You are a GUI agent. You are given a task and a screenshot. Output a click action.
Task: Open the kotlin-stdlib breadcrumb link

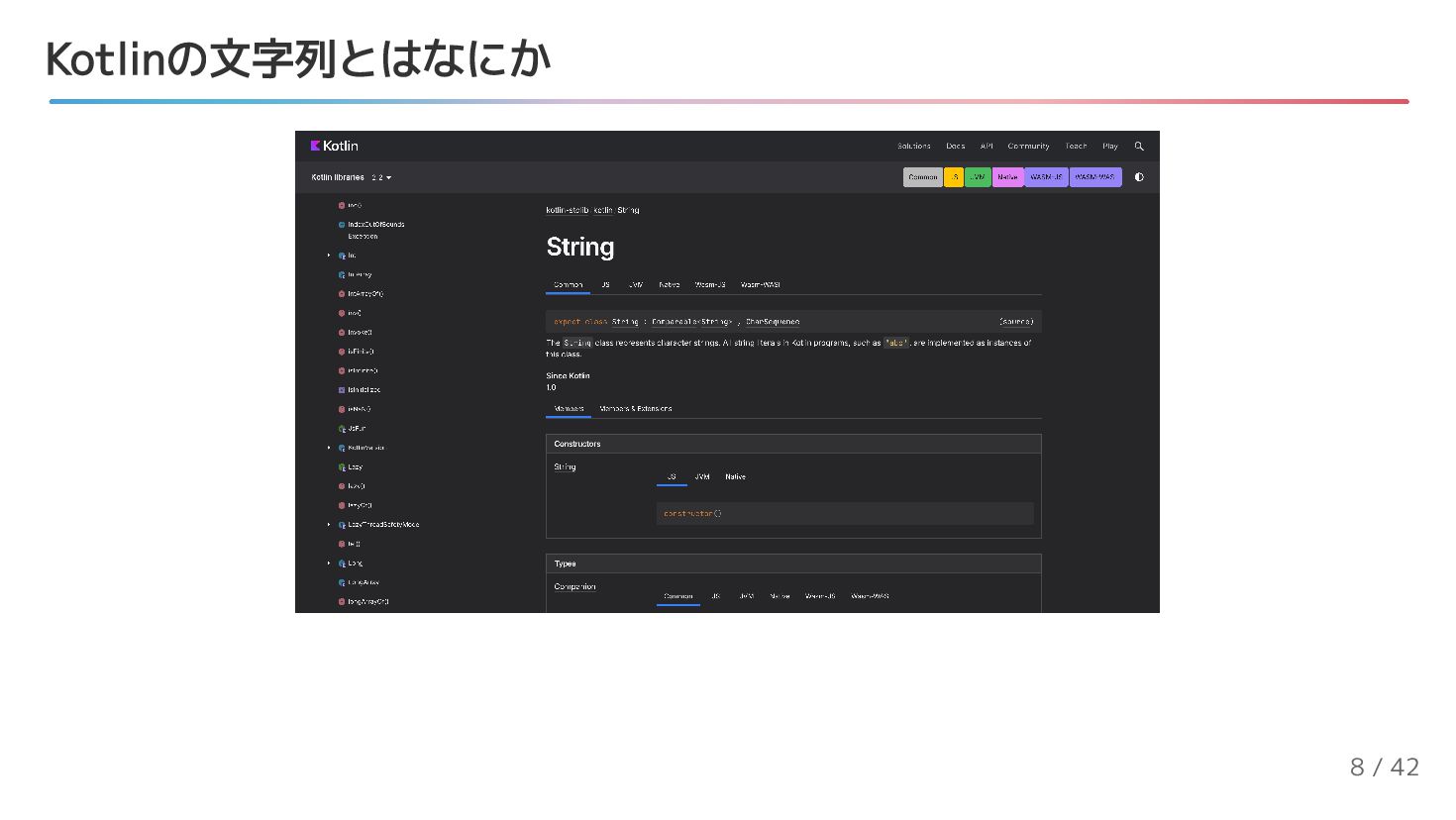tap(566, 210)
